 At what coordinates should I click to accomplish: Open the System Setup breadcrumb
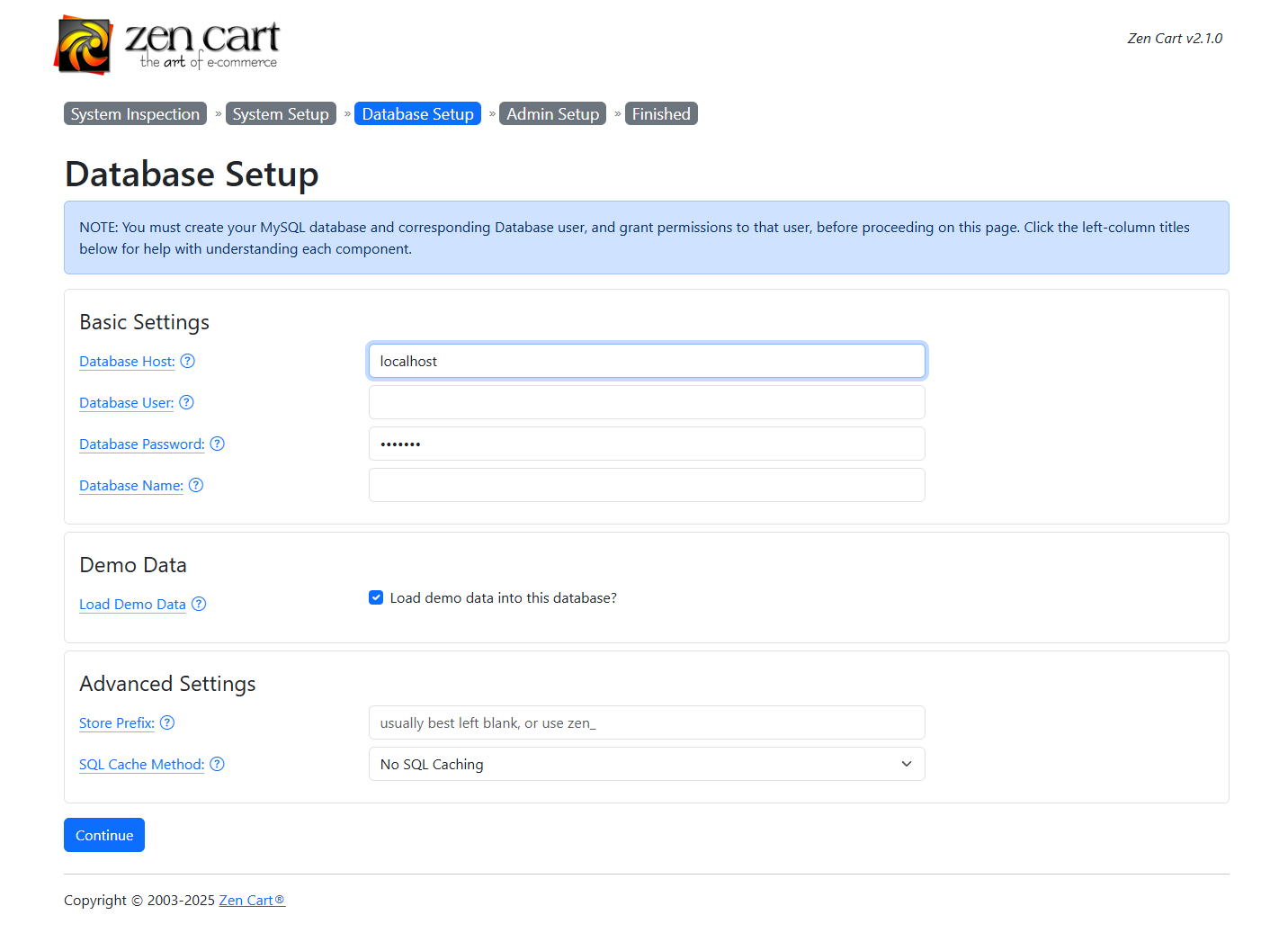tap(281, 113)
